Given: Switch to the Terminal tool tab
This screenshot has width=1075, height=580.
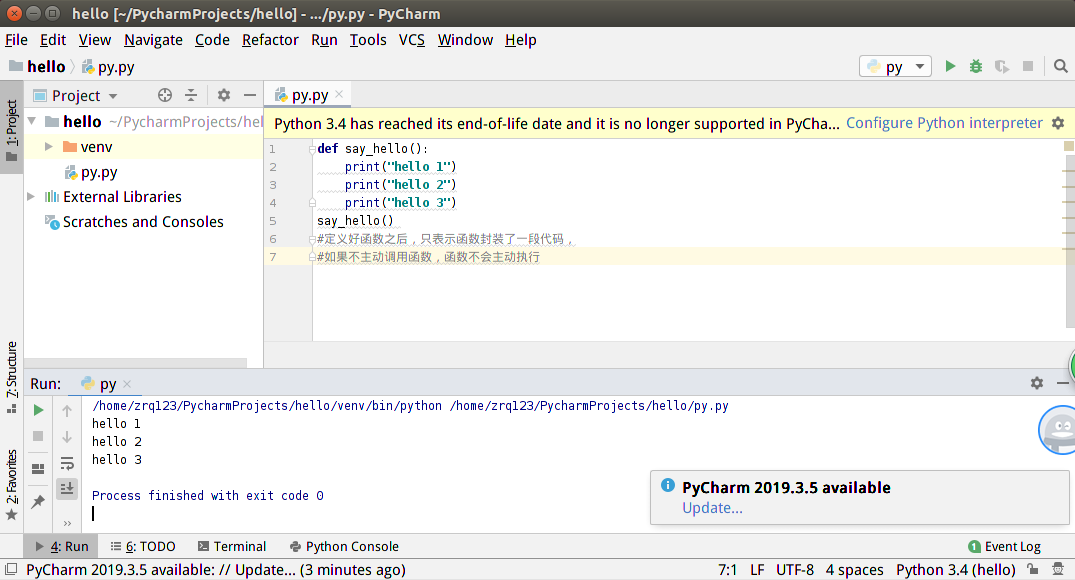Looking at the screenshot, I should (232, 546).
